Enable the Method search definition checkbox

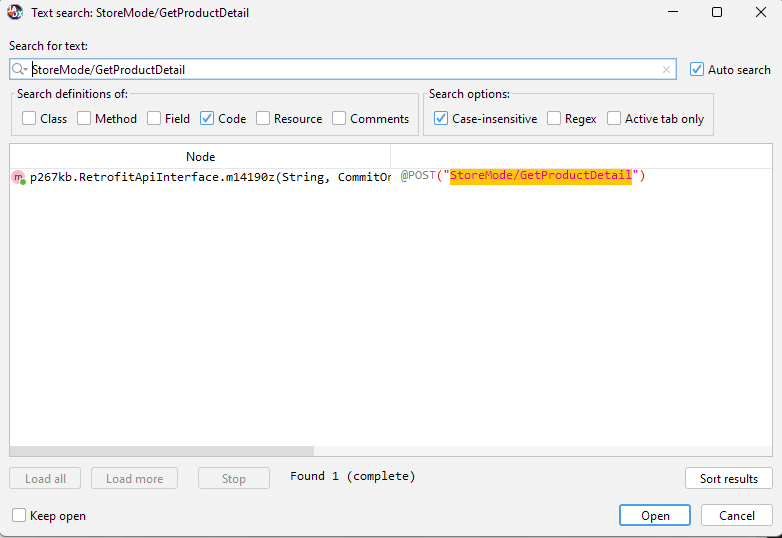[x=84, y=118]
